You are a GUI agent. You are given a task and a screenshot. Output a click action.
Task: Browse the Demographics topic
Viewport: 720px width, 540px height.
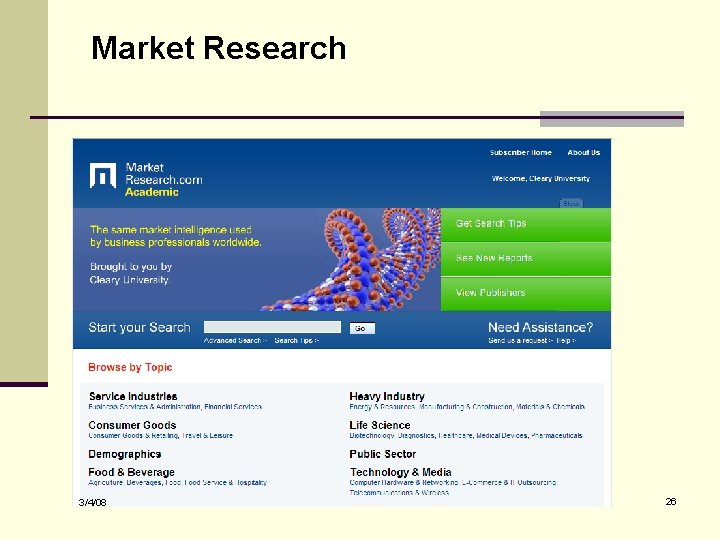(x=124, y=454)
